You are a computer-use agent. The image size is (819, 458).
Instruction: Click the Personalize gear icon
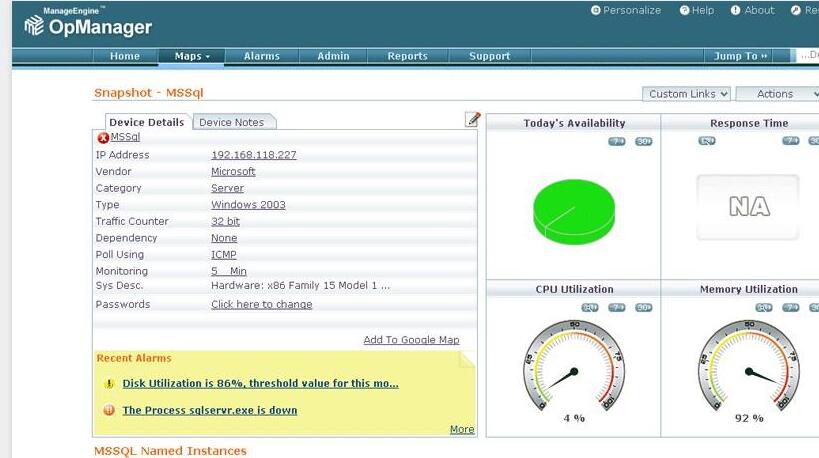(595, 10)
